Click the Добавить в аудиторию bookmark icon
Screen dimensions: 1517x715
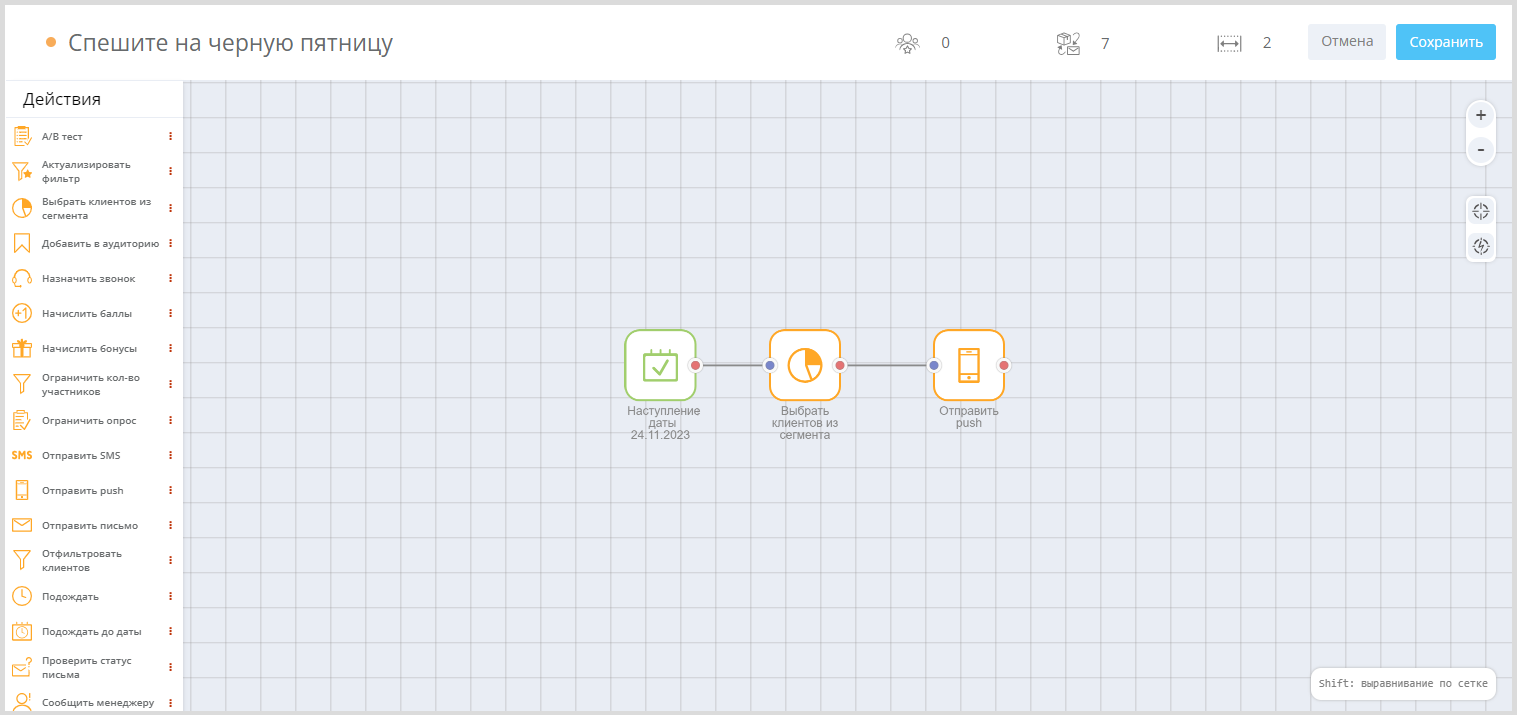click(x=22, y=243)
